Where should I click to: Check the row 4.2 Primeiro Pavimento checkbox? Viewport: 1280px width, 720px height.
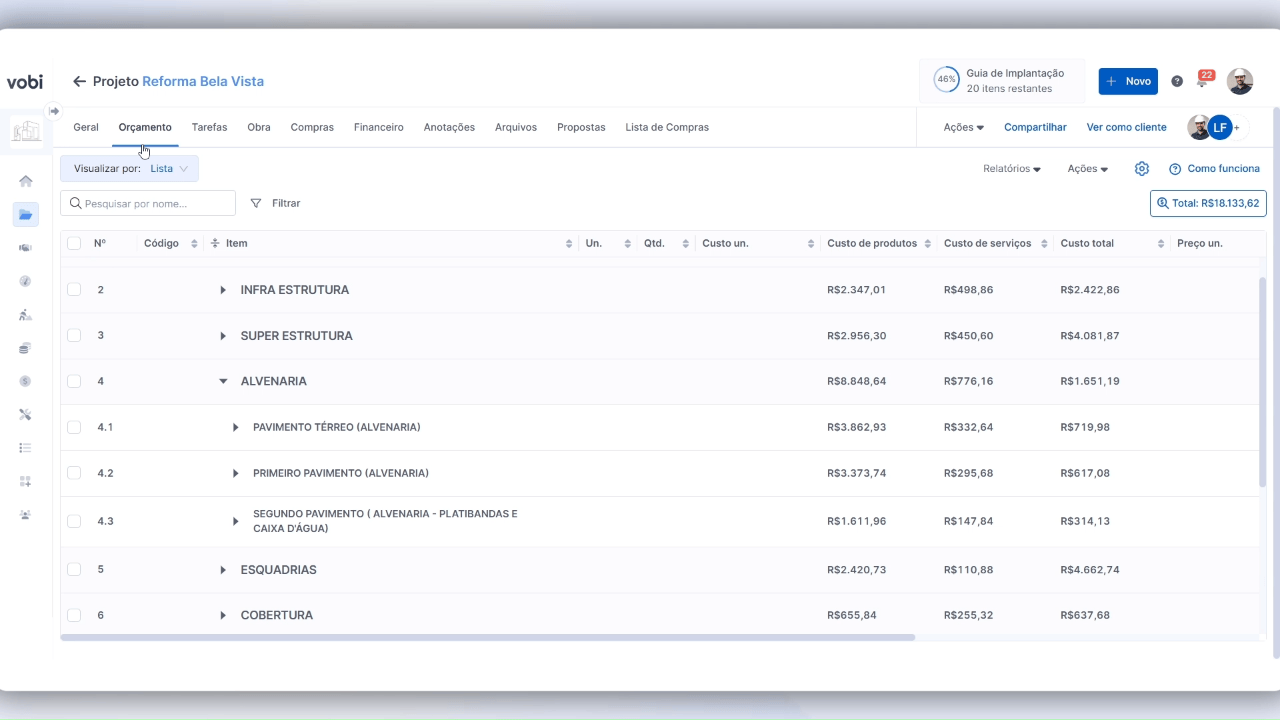pyautogui.click(x=74, y=473)
